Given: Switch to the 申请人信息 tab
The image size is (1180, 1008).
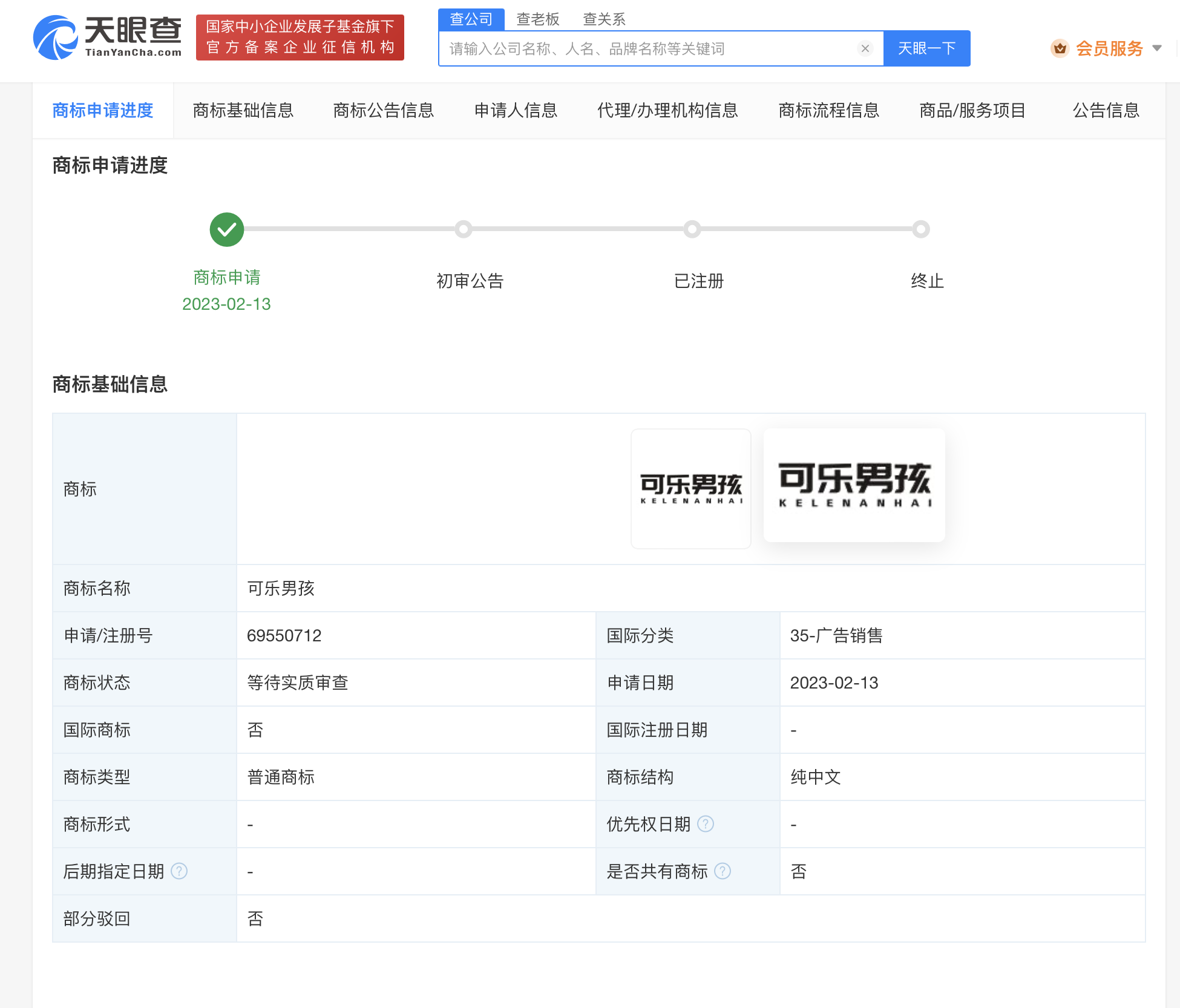Looking at the screenshot, I should pos(516,111).
